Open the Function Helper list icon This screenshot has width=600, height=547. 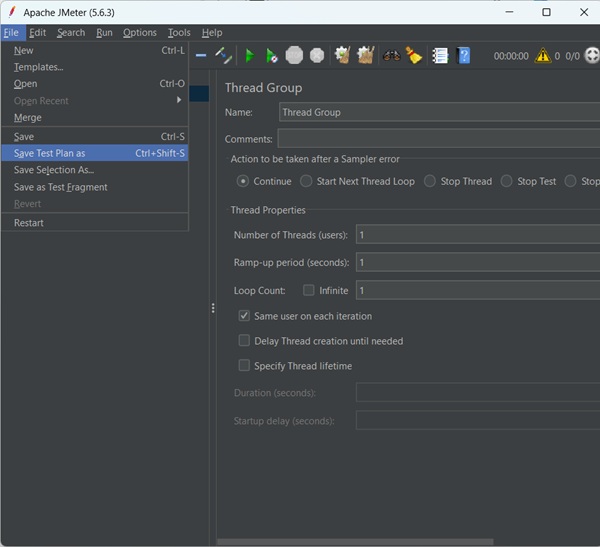(440, 56)
